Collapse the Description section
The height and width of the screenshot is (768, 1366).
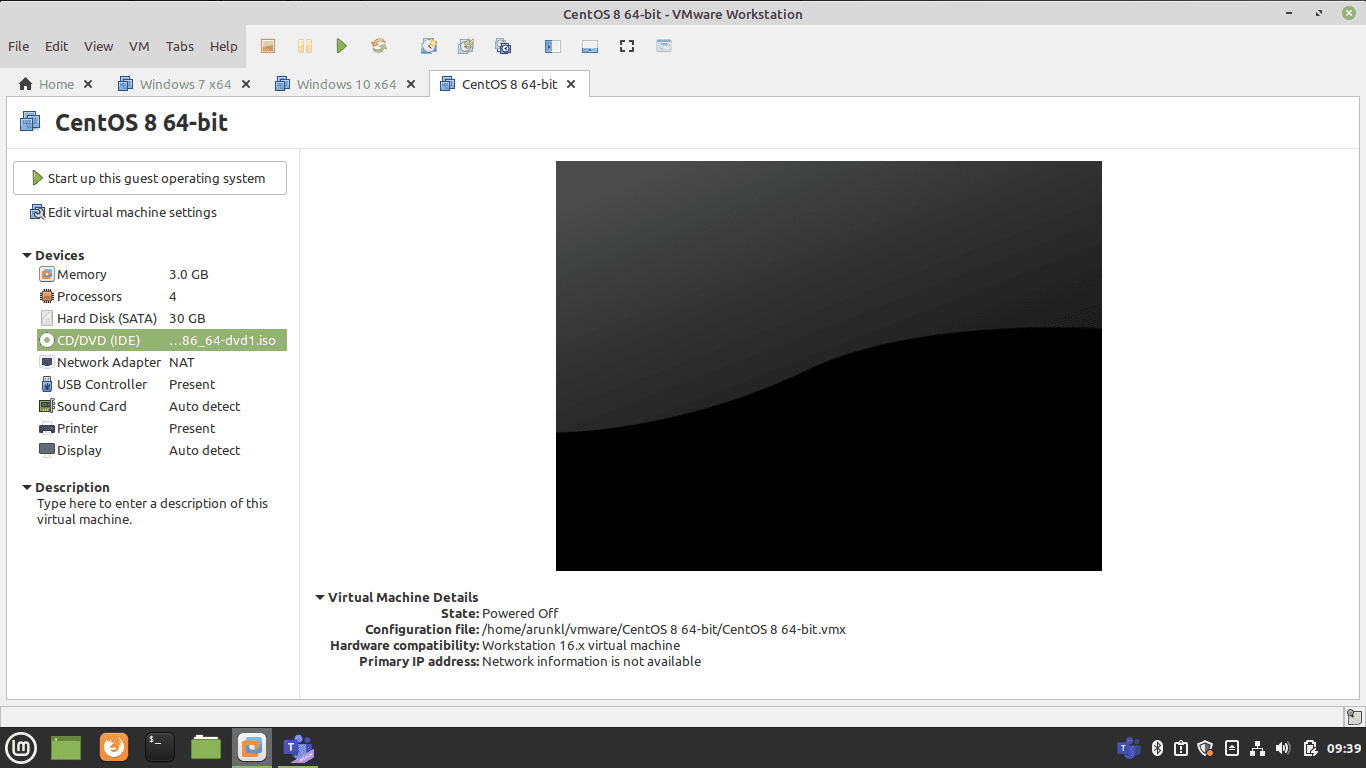tap(27, 487)
